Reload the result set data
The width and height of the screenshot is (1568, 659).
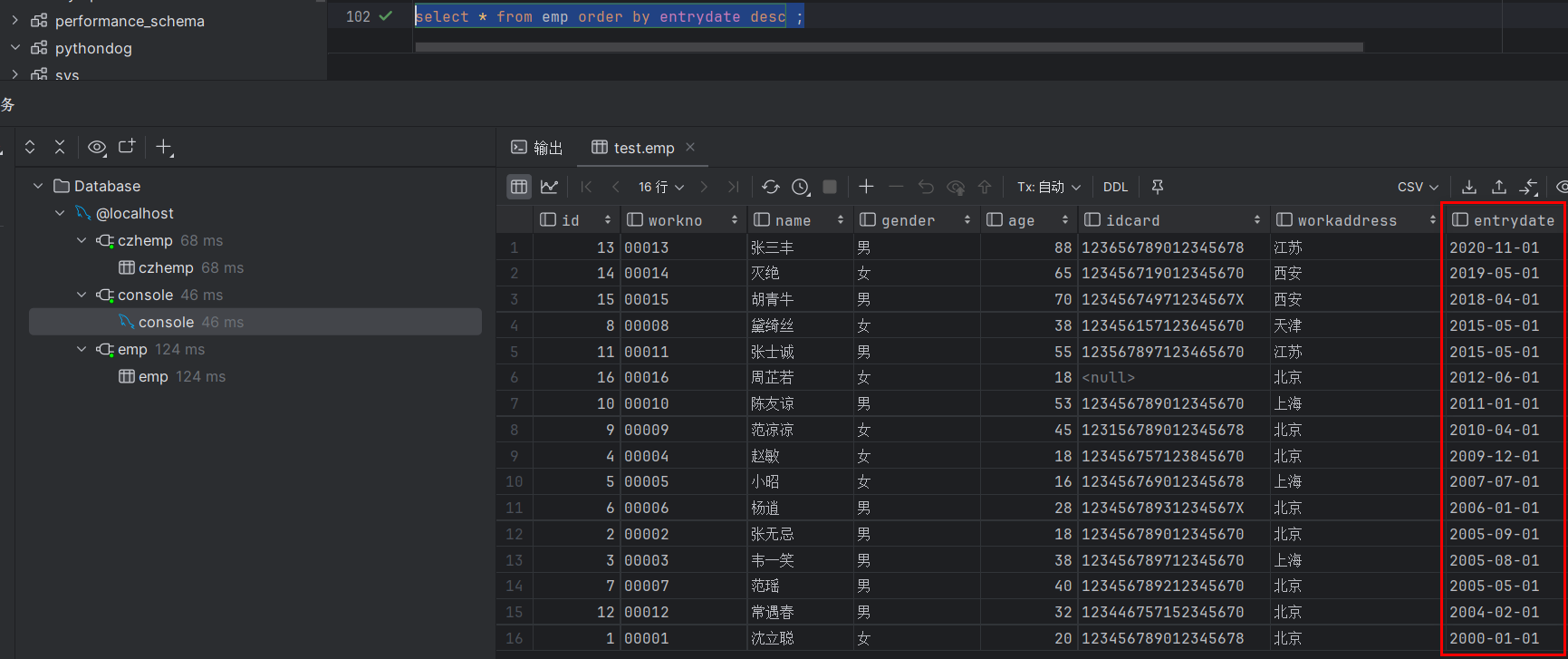point(771,187)
